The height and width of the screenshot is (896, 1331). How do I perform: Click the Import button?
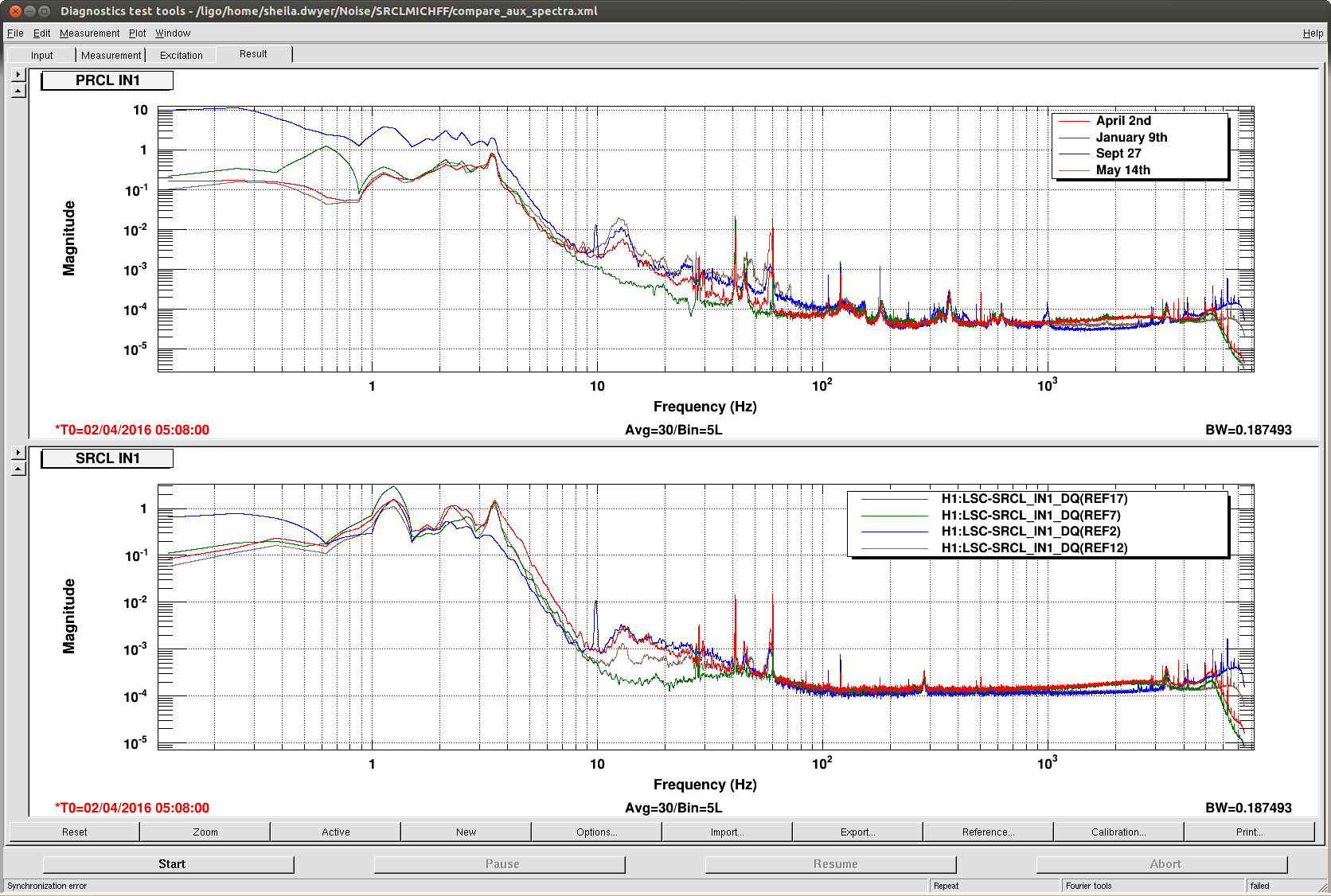click(x=727, y=832)
